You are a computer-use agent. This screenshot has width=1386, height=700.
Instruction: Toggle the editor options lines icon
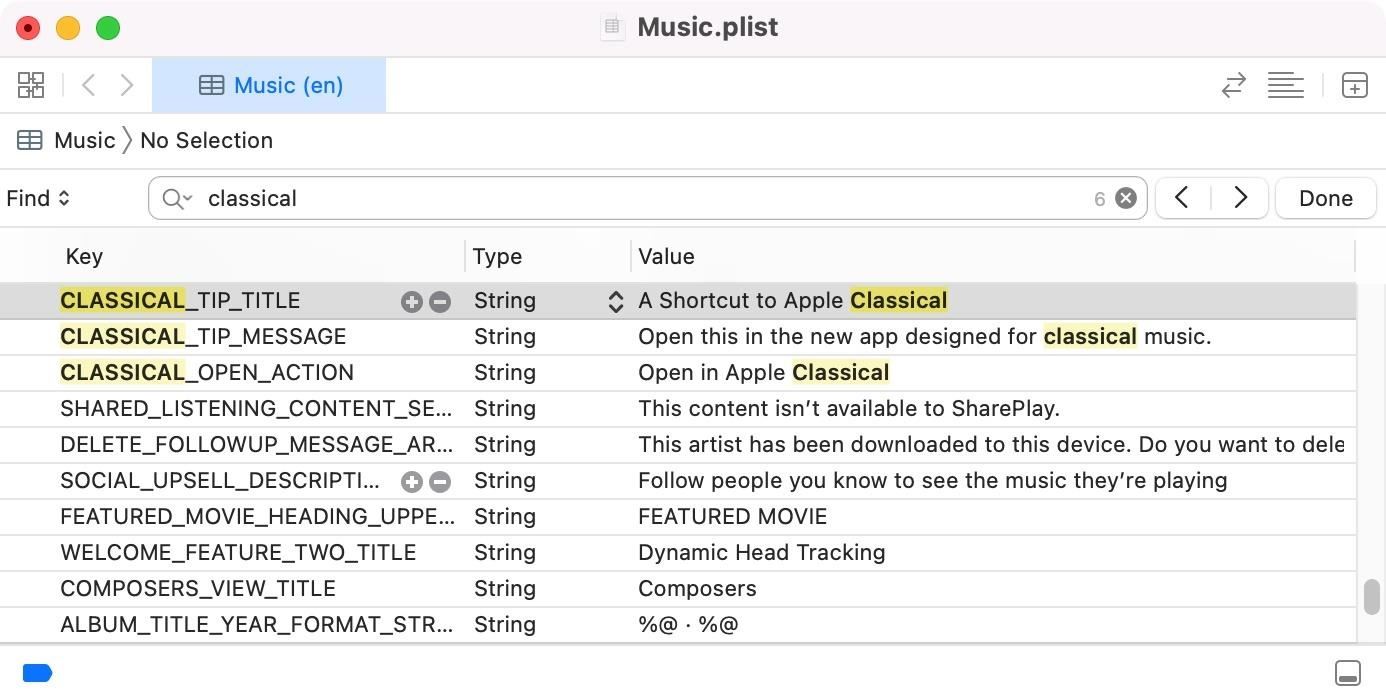point(1285,85)
